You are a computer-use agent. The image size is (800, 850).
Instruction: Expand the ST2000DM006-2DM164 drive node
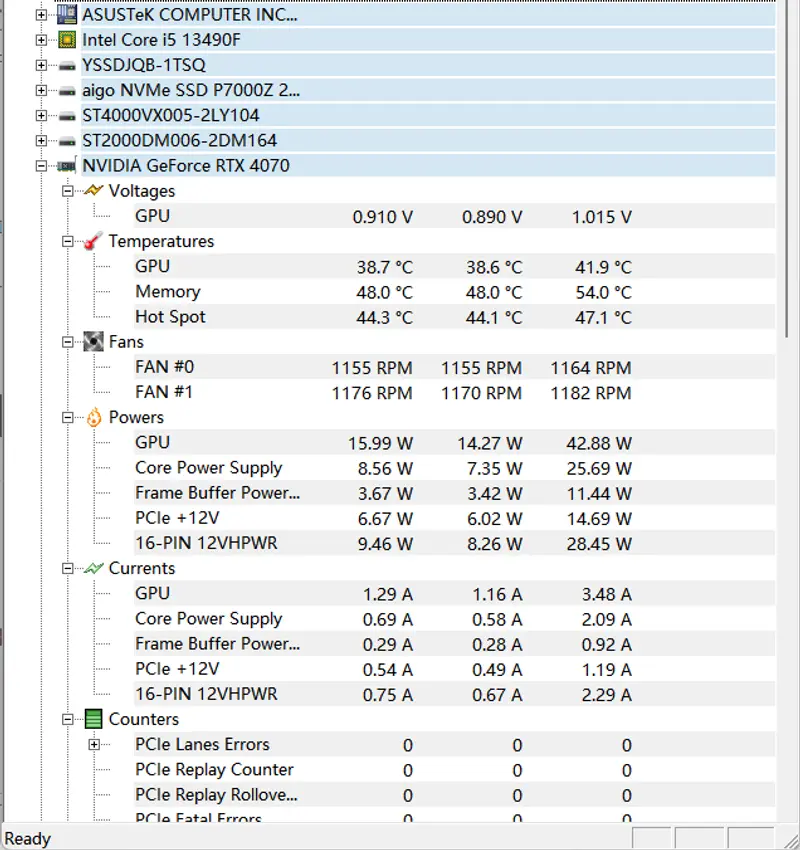(x=41, y=140)
